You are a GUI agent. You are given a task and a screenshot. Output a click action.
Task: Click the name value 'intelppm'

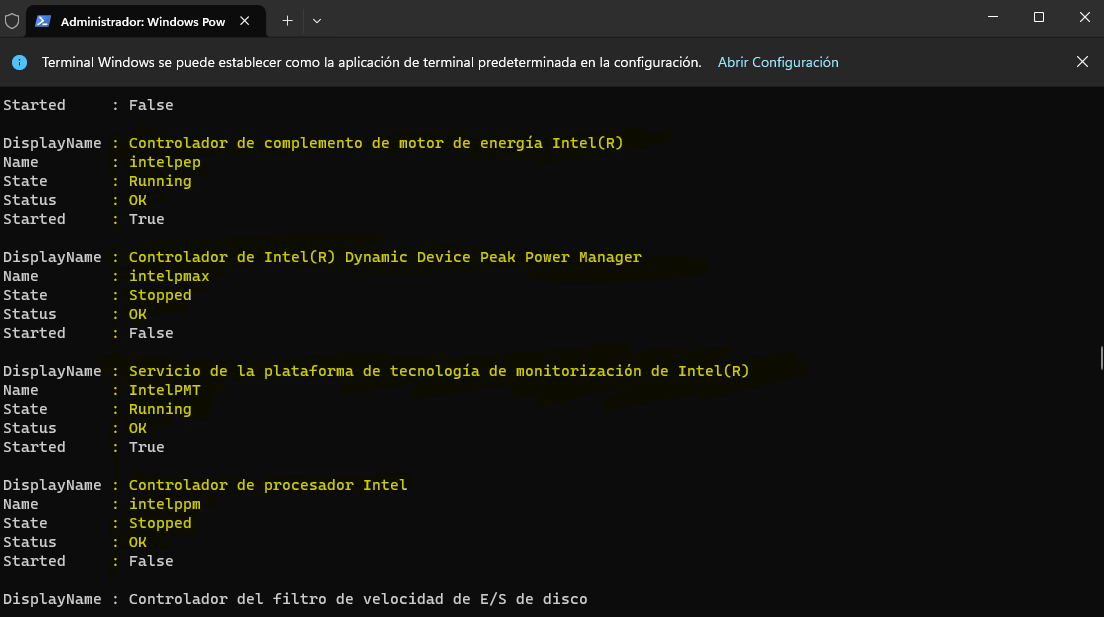tap(165, 504)
